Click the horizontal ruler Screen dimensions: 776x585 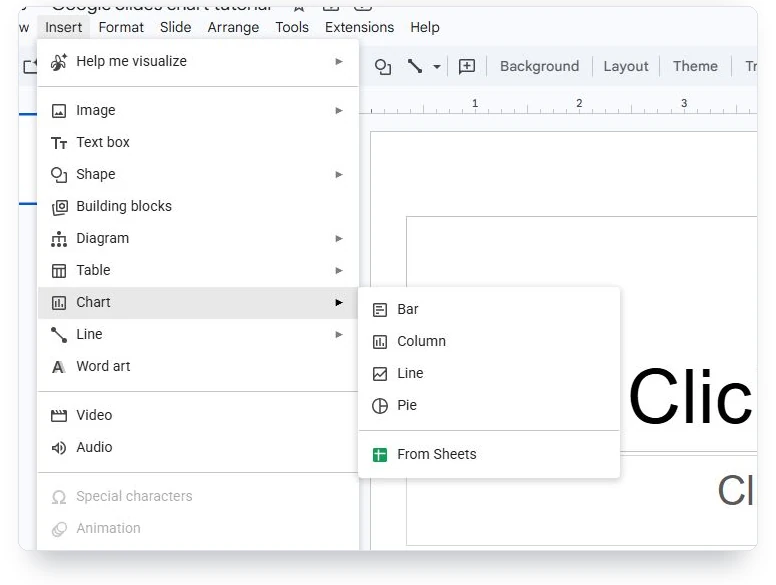(x=558, y=105)
